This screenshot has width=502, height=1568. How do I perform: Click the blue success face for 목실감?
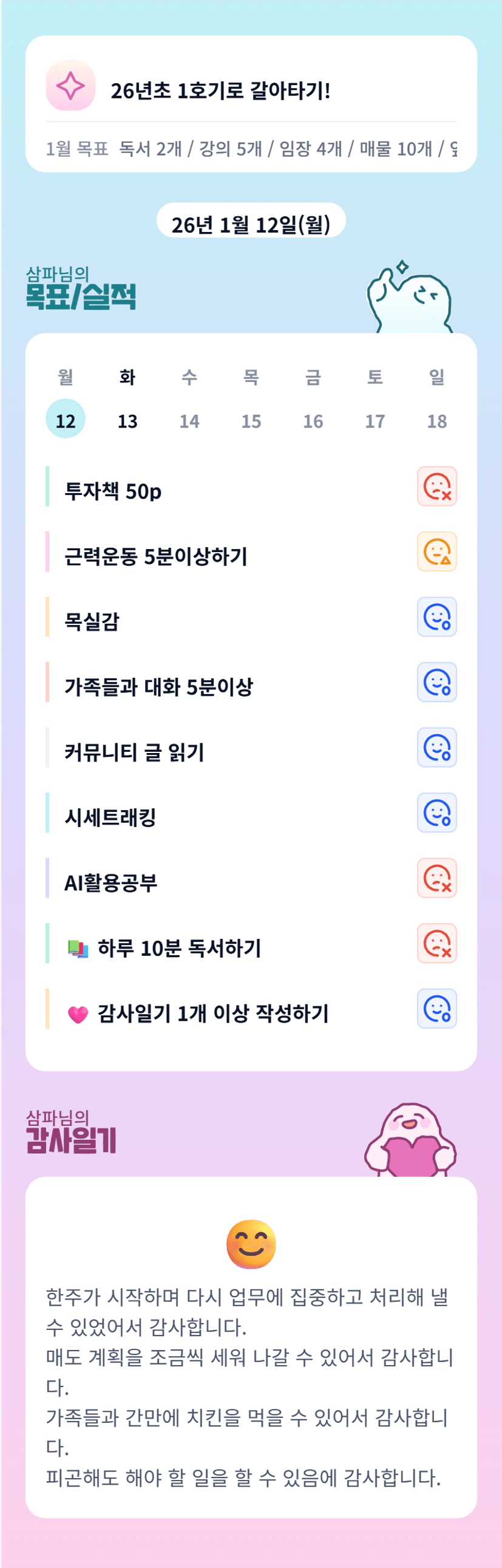436,616
